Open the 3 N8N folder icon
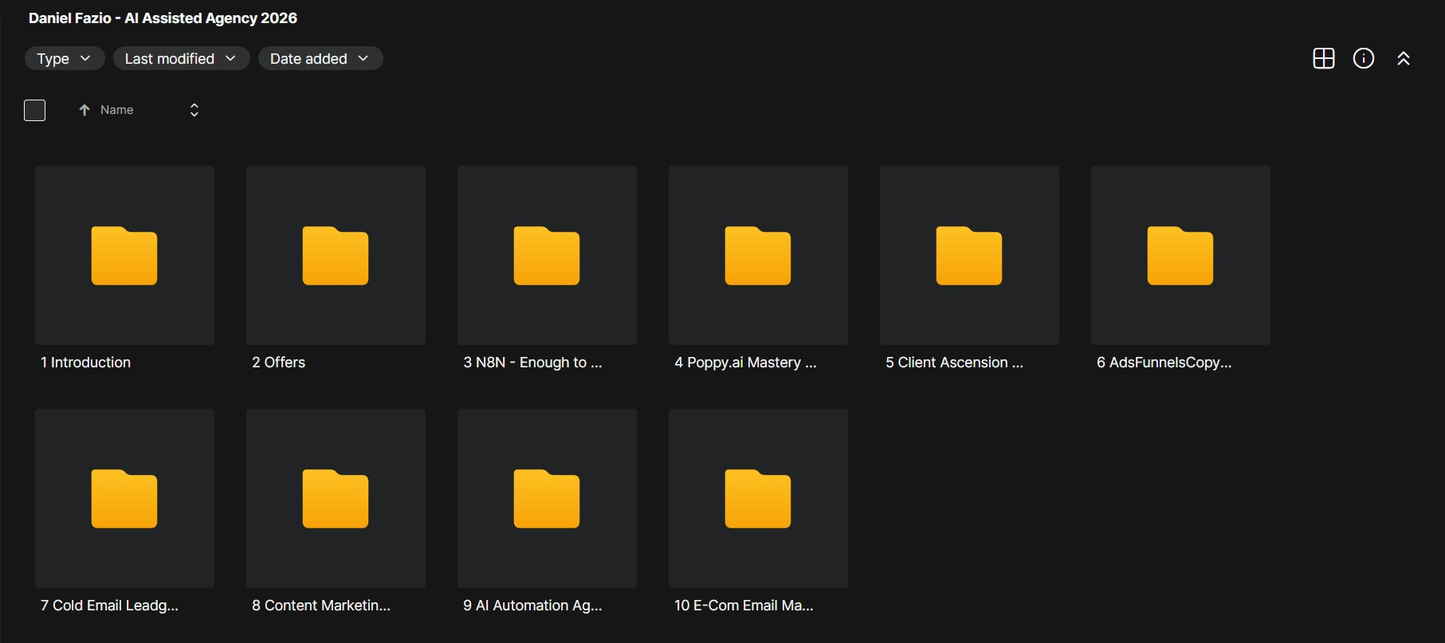Viewport: 1445px width, 643px height. pyautogui.click(x=547, y=255)
